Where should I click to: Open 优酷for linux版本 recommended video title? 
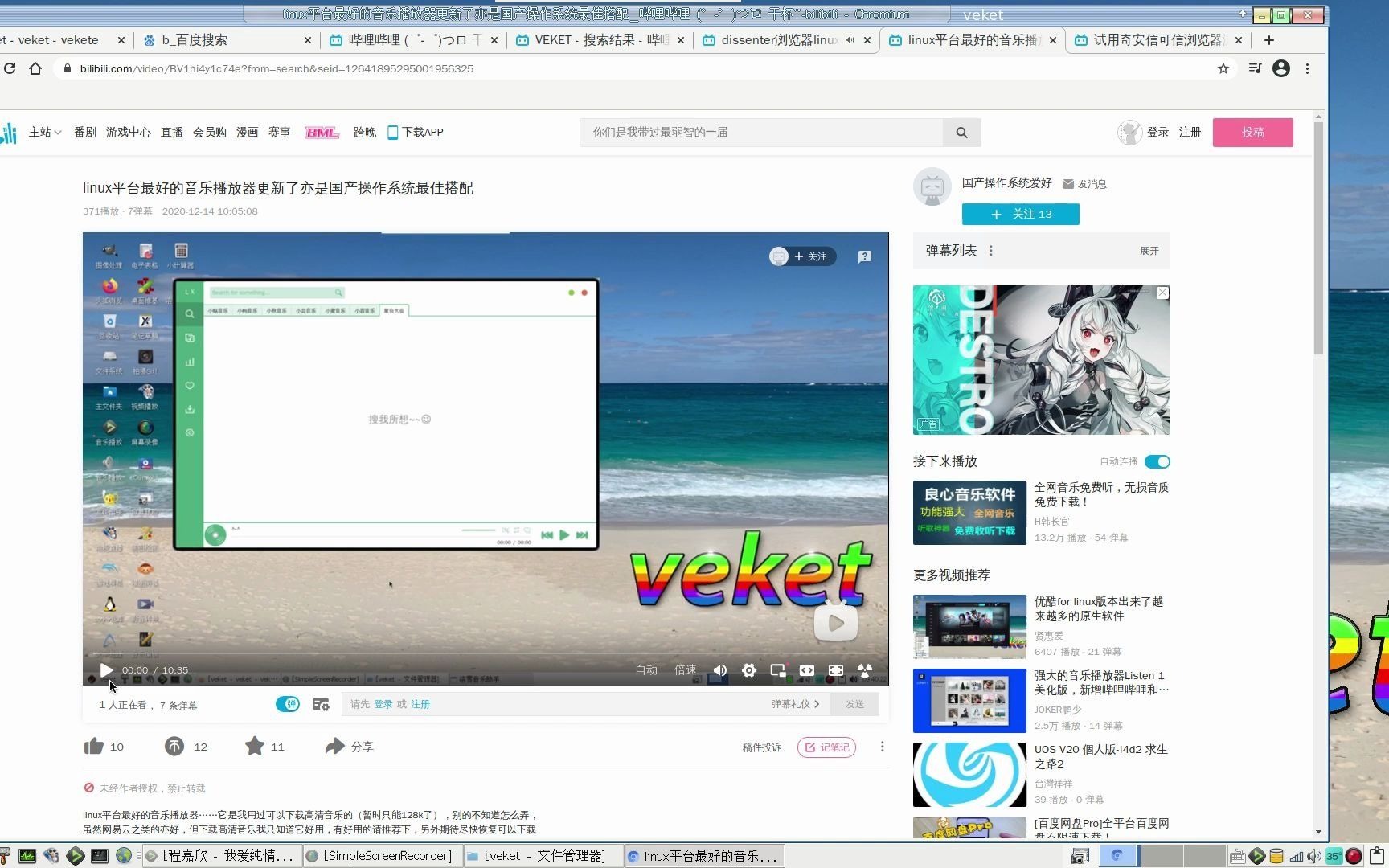1099,608
